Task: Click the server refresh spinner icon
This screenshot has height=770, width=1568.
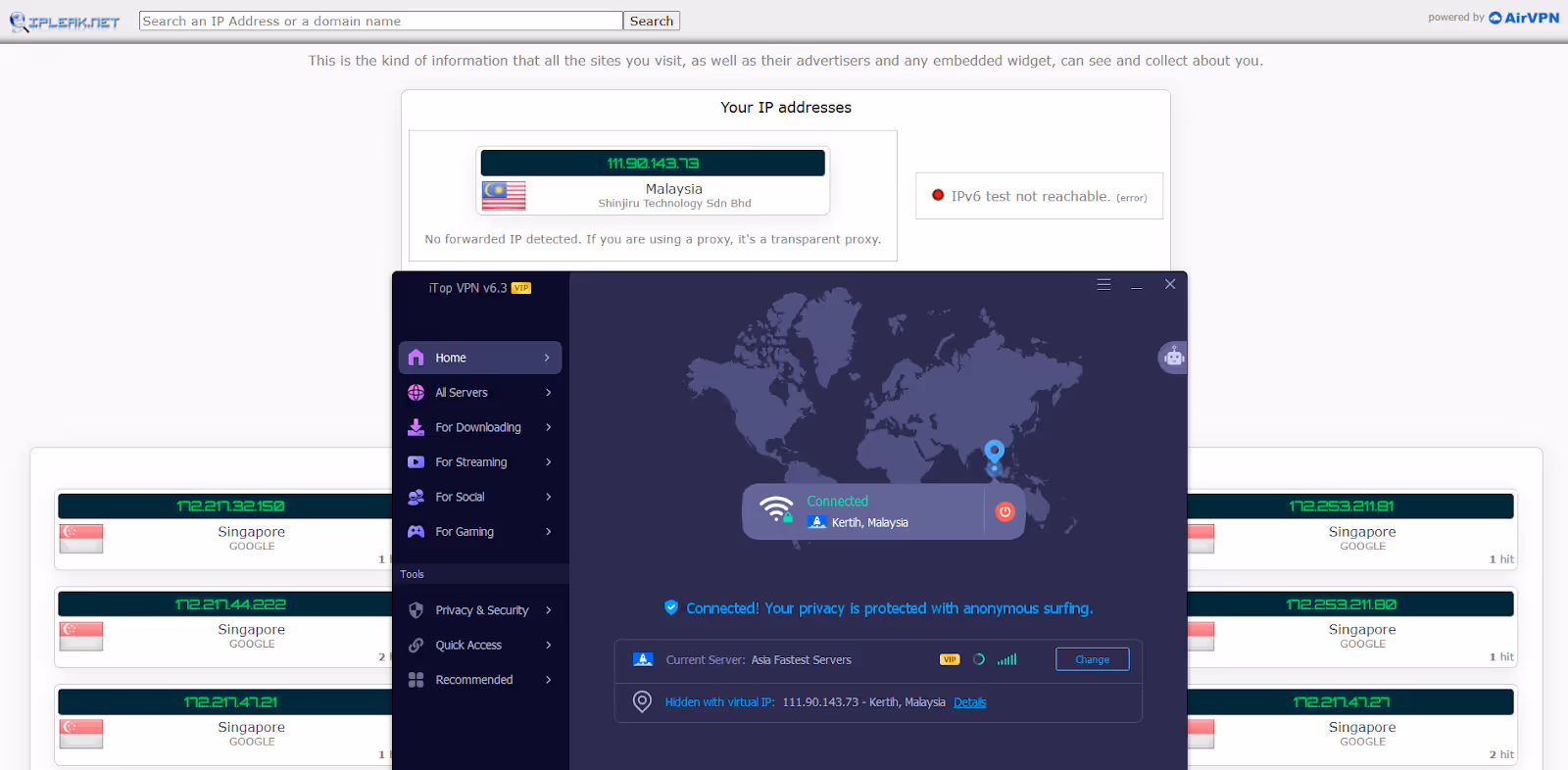Action: pyautogui.click(x=978, y=659)
